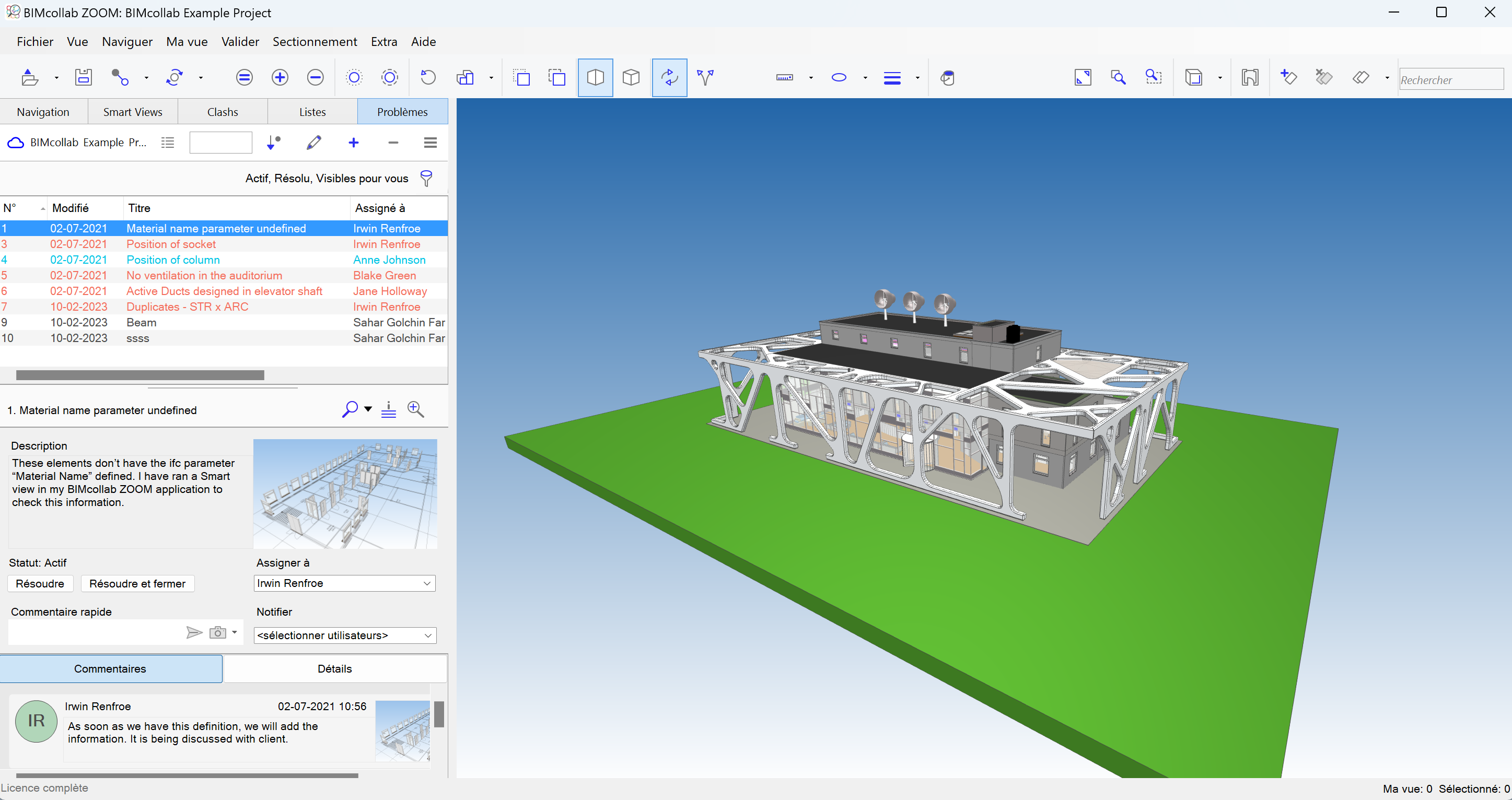The width and height of the screenshot is (1512, 800).
Task: Click the send comment arrow icon
Action: tap(194, 632)
